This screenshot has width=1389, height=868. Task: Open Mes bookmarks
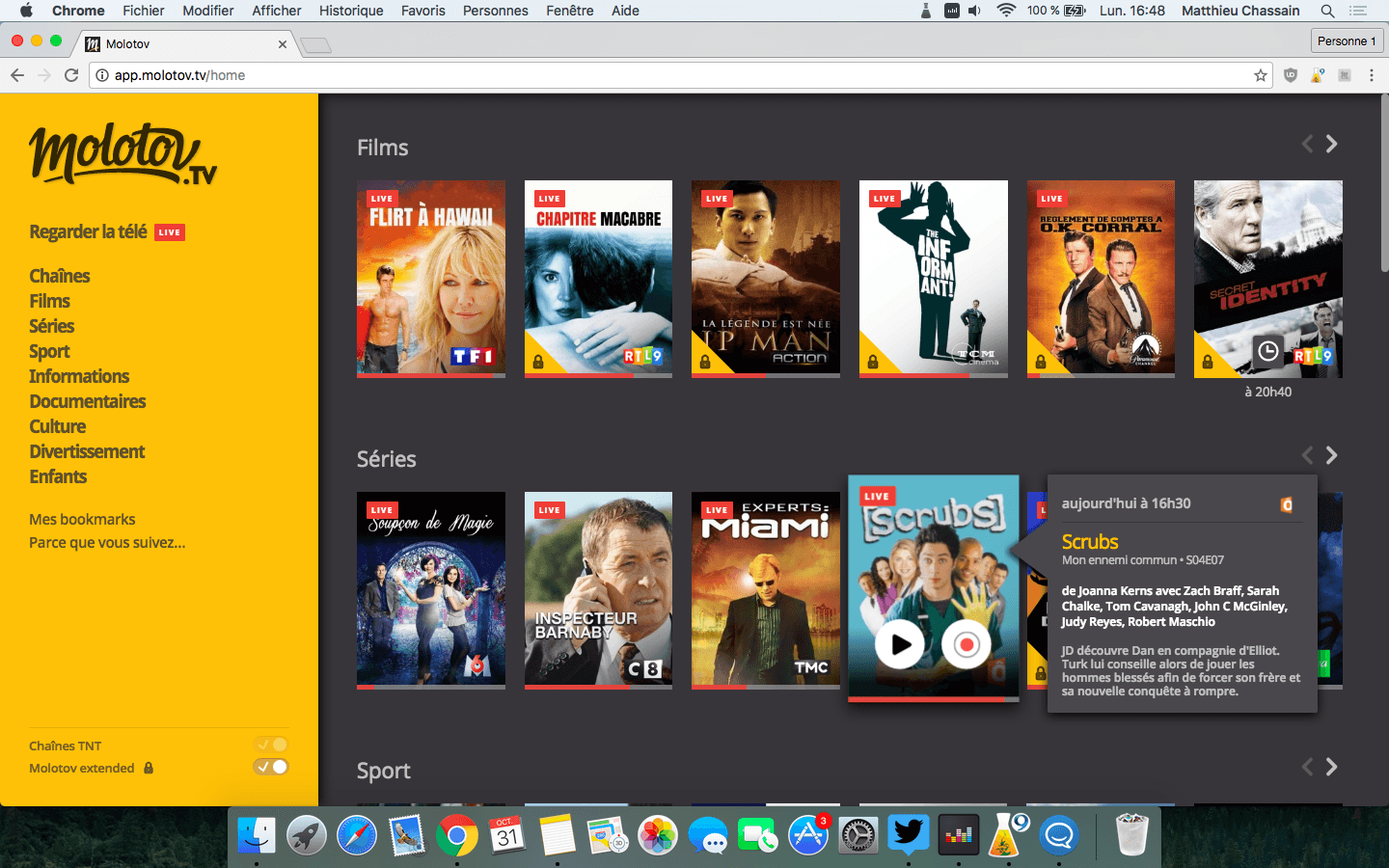click(82, 520)
